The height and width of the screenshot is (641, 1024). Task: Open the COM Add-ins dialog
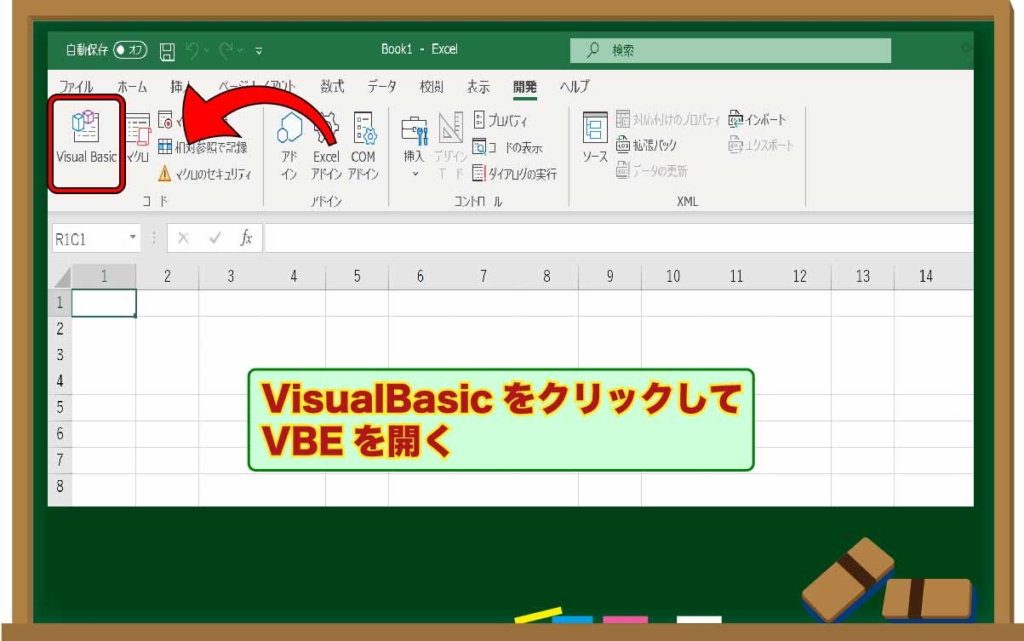[363, 130]
